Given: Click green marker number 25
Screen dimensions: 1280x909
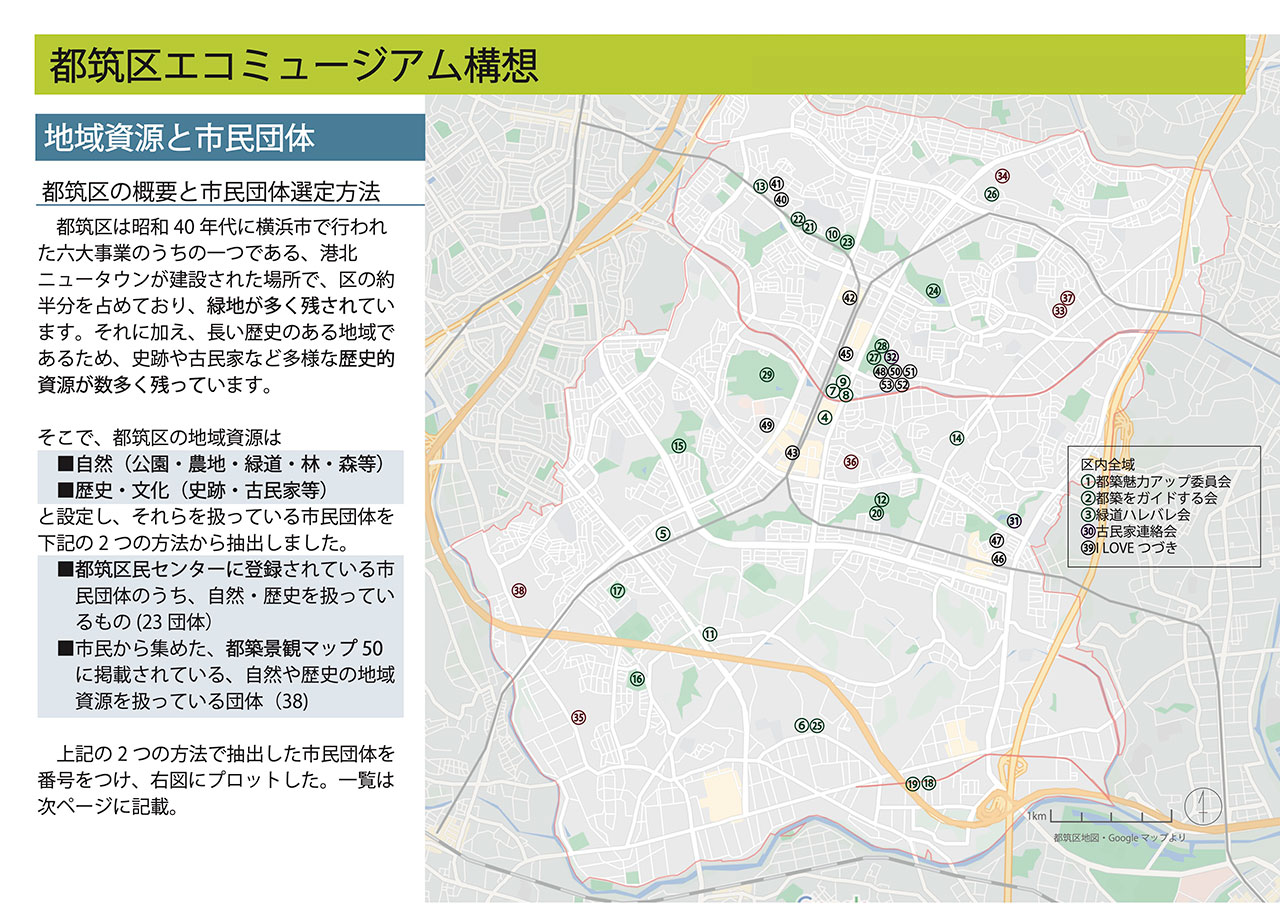Looking at the screenshot, I should 816,725.
